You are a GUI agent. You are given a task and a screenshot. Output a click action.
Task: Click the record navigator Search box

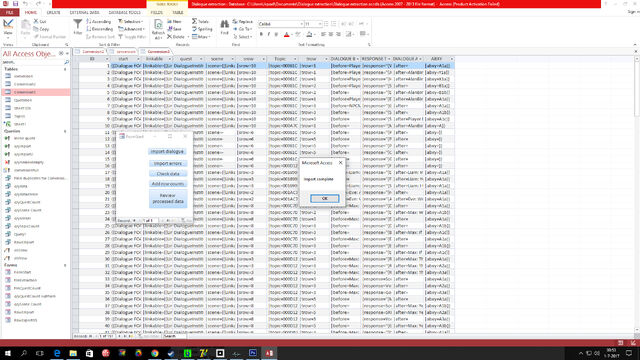point(174,336)
